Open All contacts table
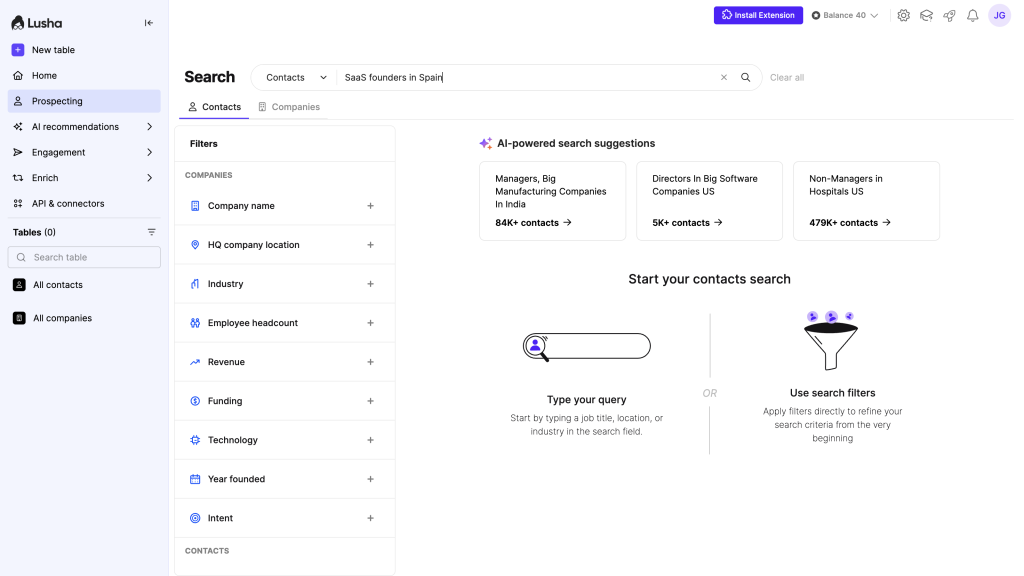 point(58,285)
